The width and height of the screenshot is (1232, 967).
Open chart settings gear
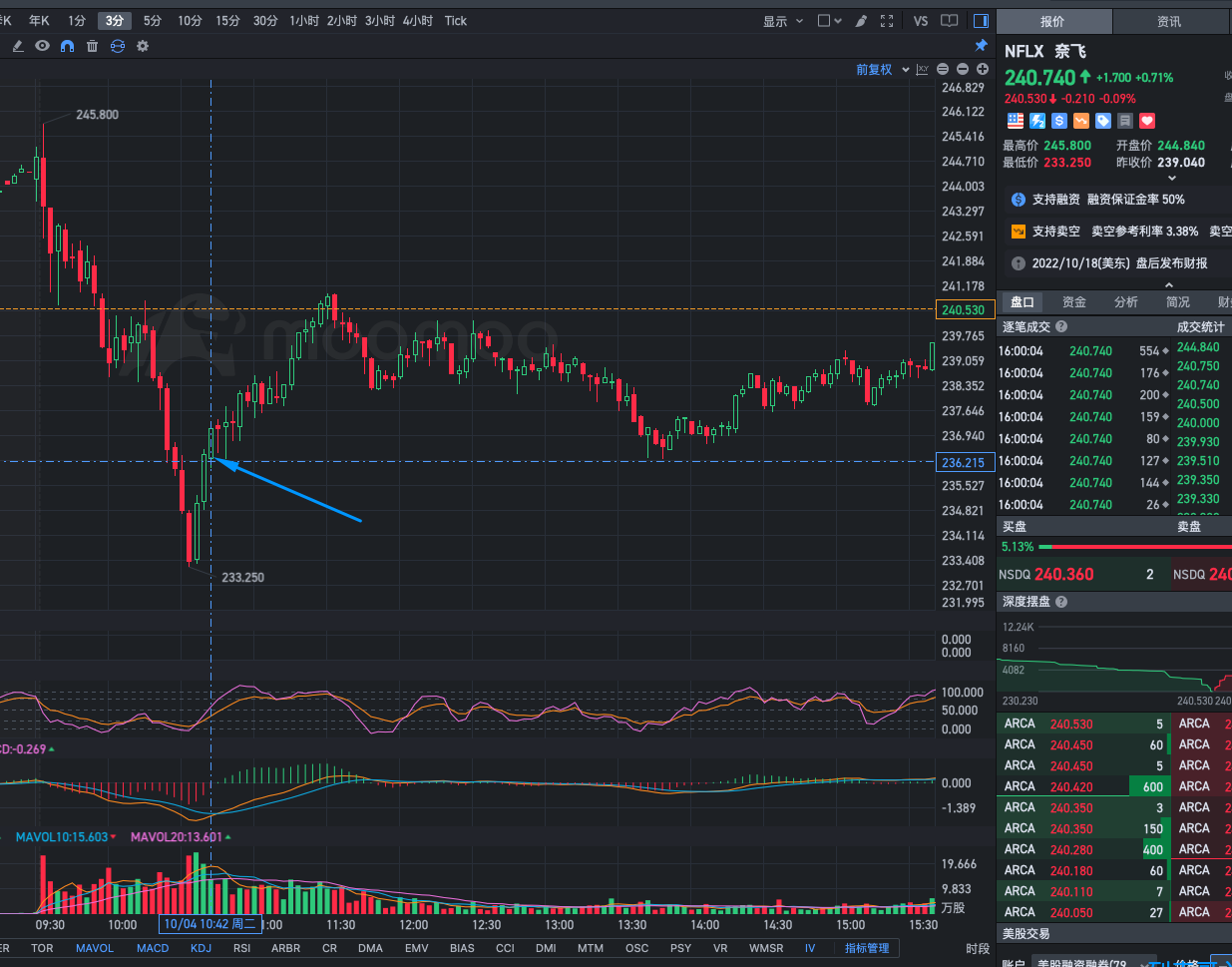tap(143, 46)
